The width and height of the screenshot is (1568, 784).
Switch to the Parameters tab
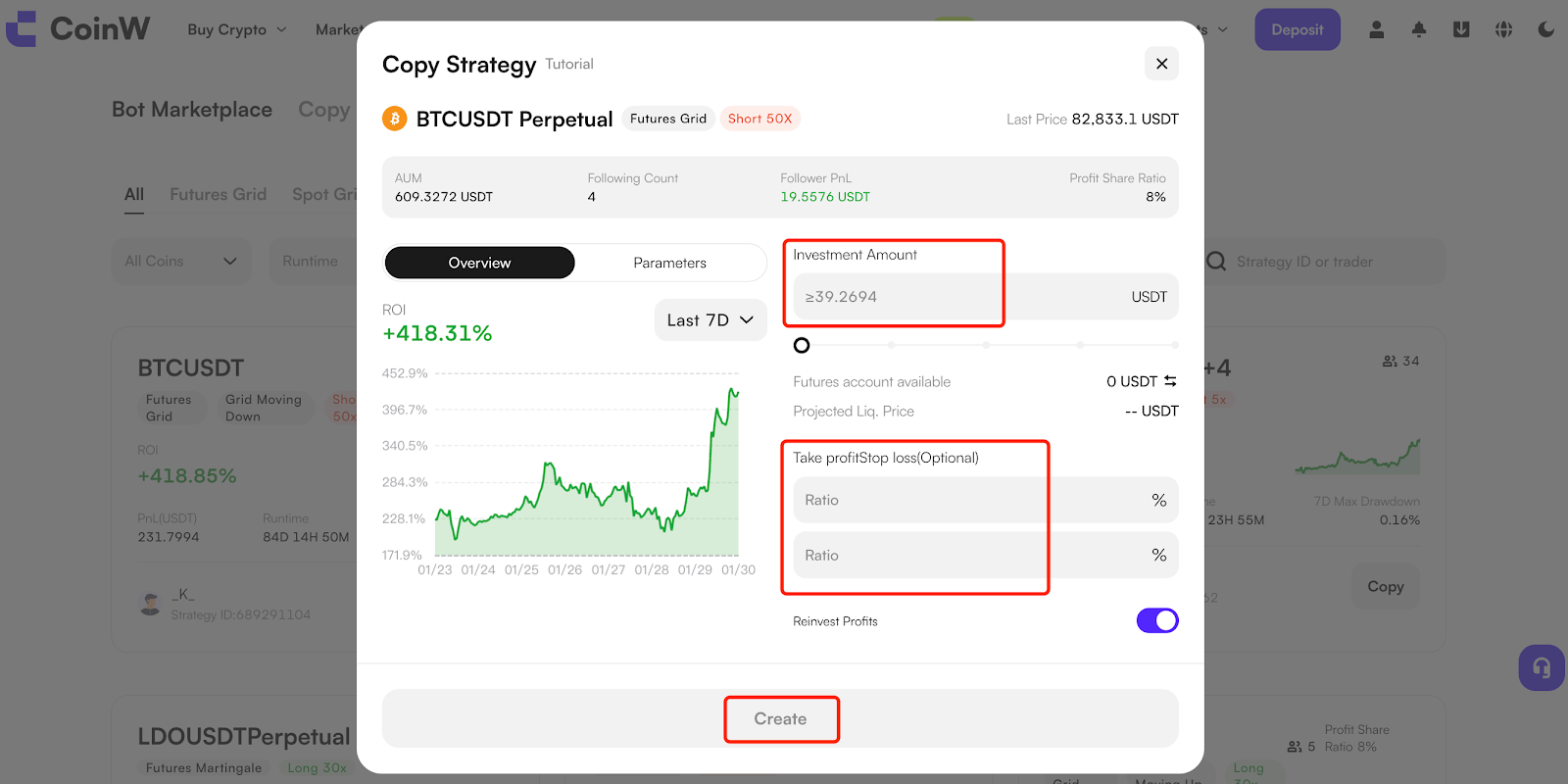(x=669, y=263)
